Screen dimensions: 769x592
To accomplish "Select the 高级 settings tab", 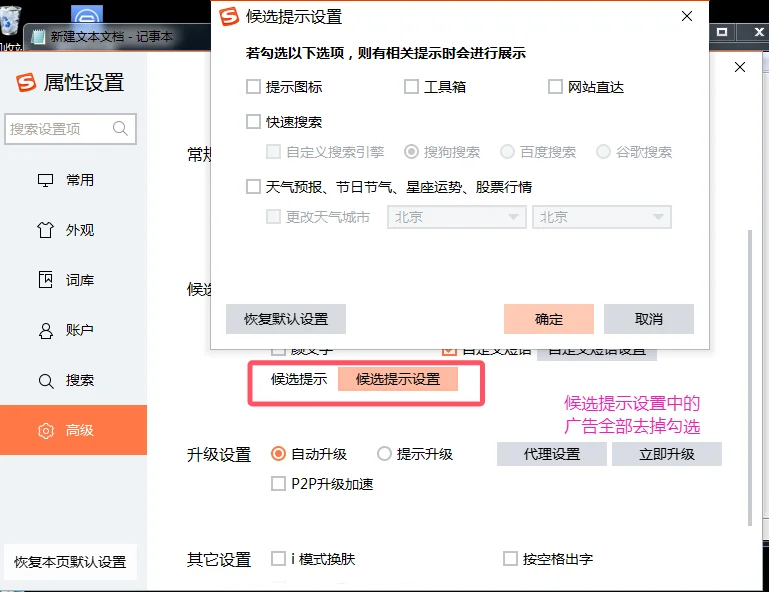I will pos(74,430).
